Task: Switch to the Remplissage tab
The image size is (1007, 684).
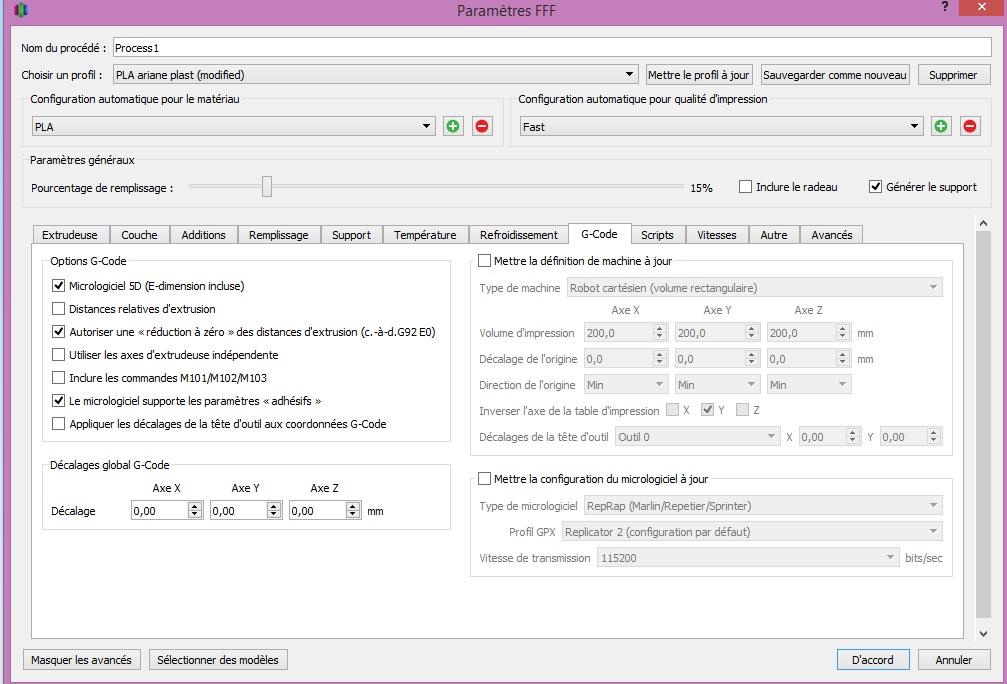Action: (279, 235)
